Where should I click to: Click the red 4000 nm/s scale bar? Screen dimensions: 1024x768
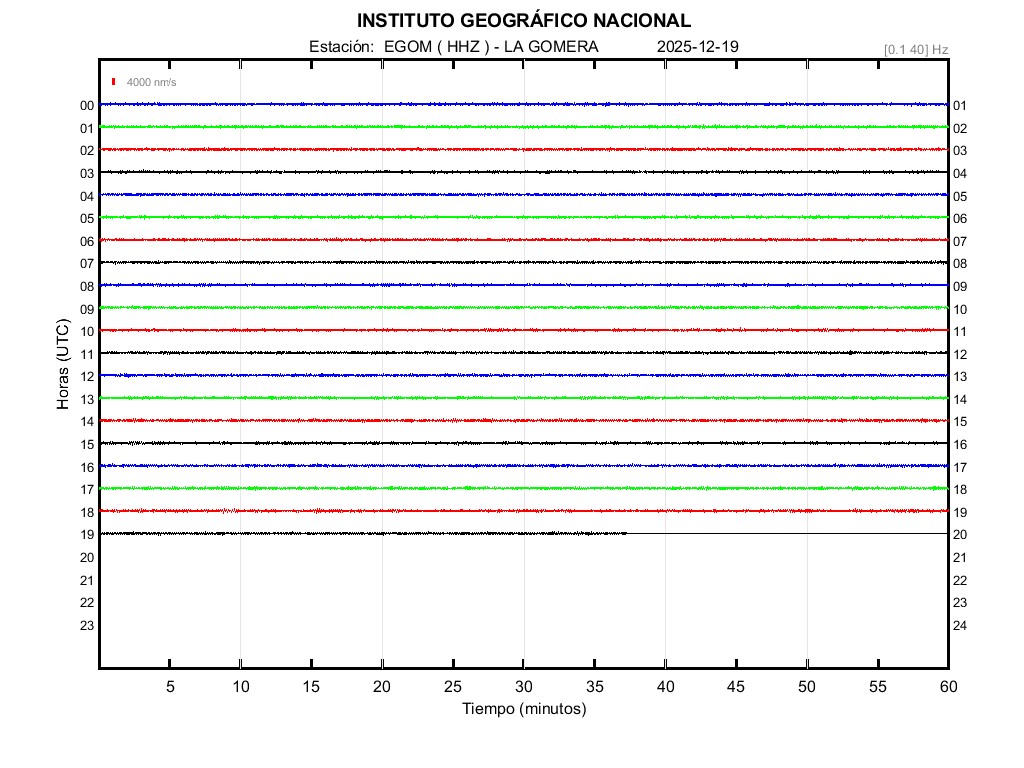[114, 82]
